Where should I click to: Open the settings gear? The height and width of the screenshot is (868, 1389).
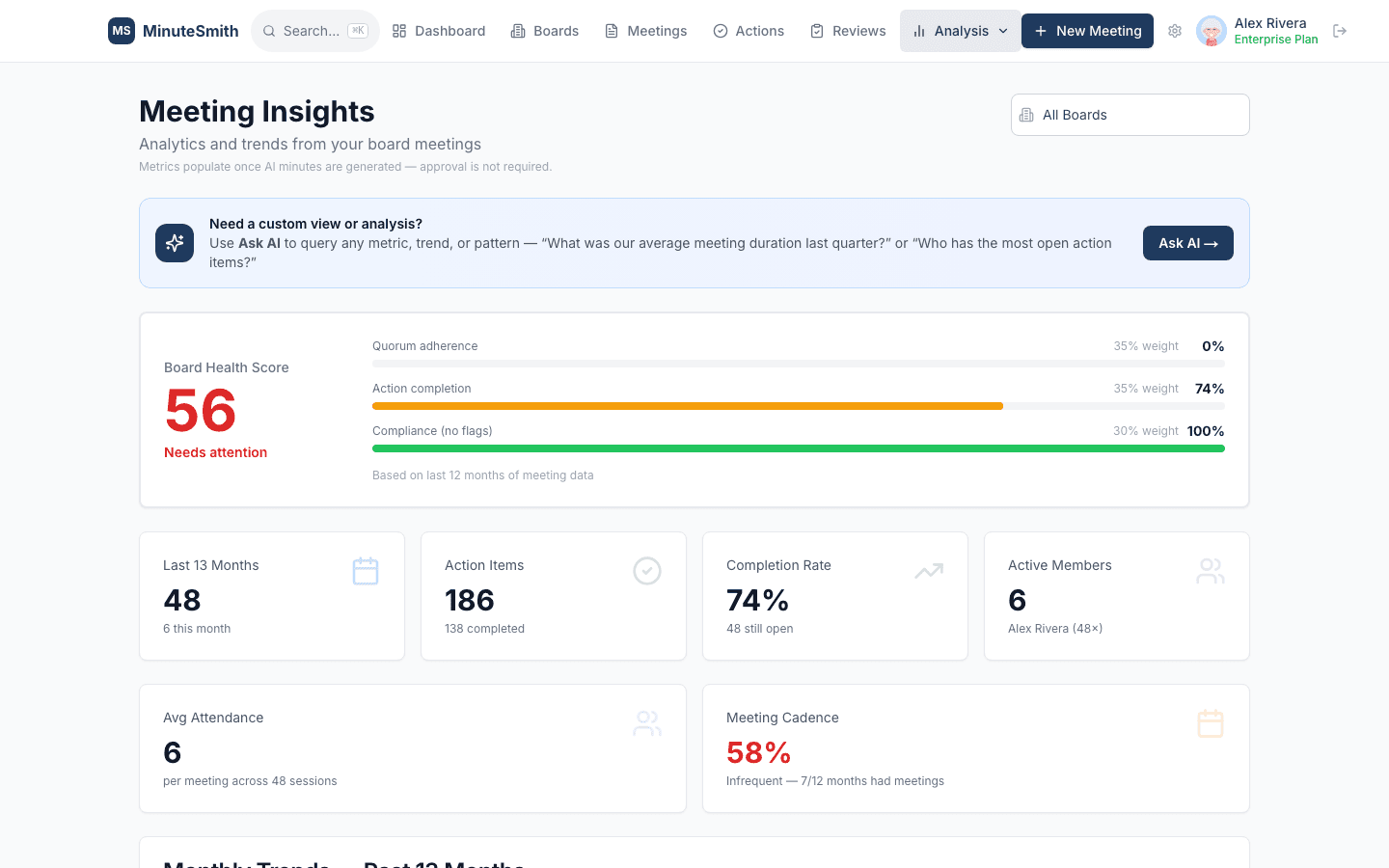[x=1175, y=31]
